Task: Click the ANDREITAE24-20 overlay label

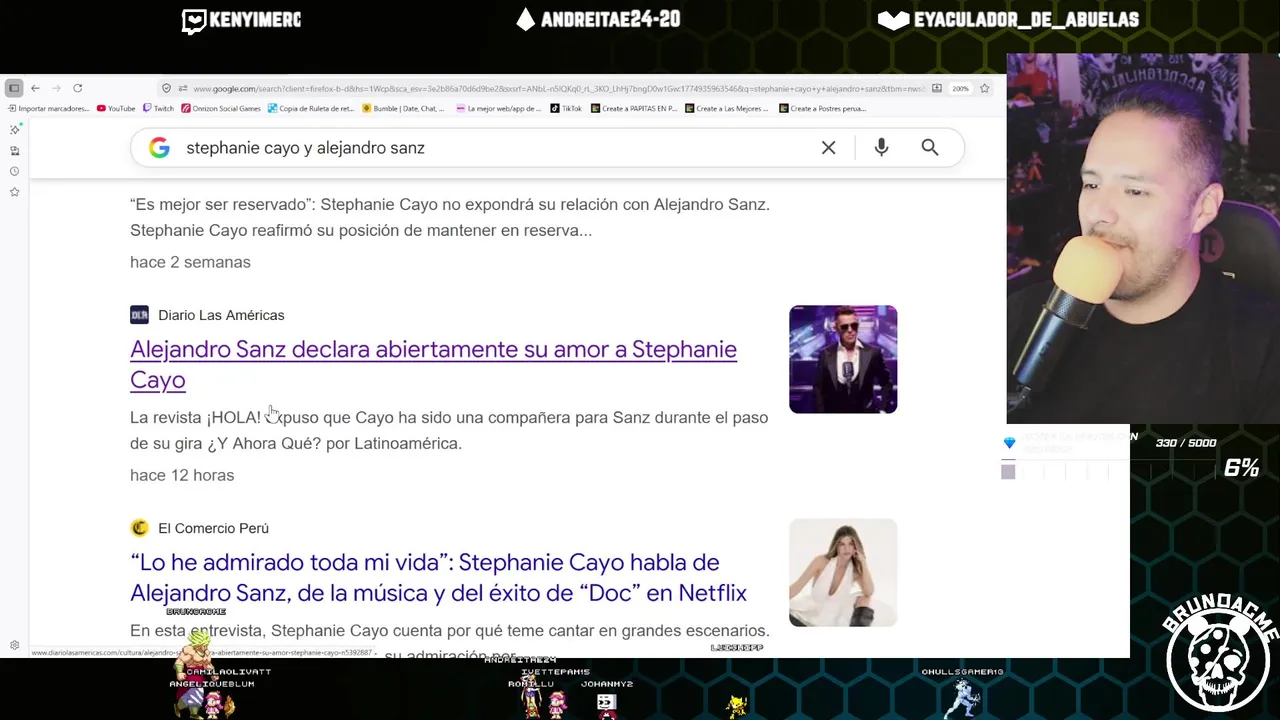Action: pos(598,20)
